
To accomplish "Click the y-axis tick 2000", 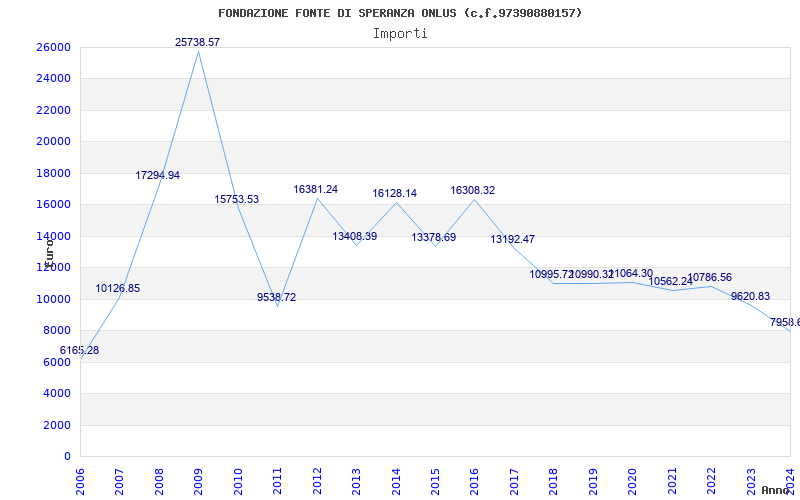I will click(57, 425).
